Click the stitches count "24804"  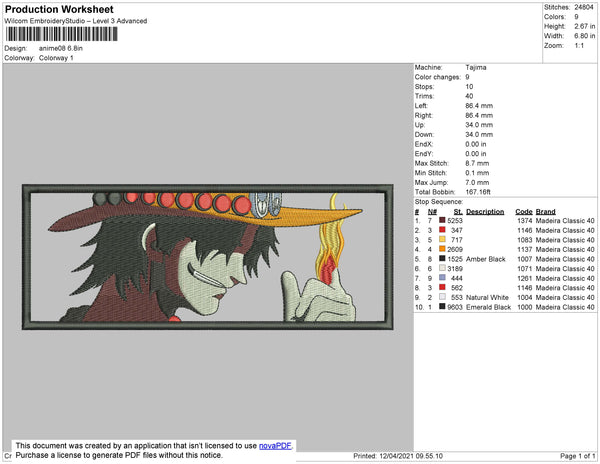pyautogui.click(x=584, y=7)
